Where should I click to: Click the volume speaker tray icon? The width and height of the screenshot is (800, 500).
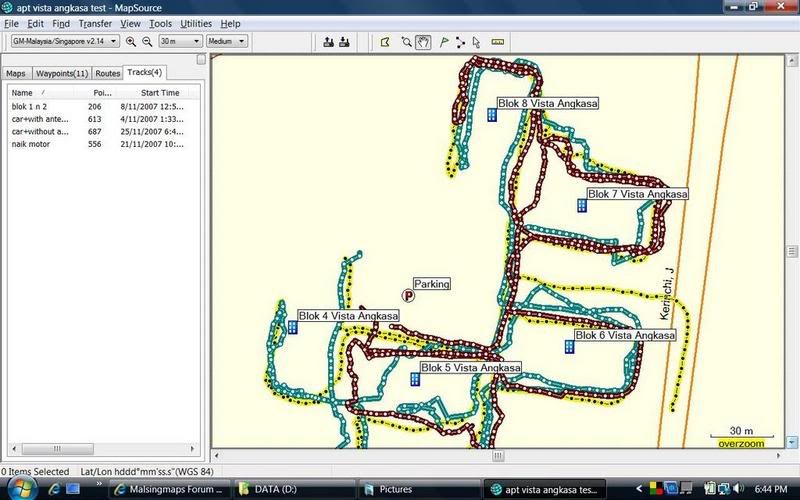coord(738,489)
